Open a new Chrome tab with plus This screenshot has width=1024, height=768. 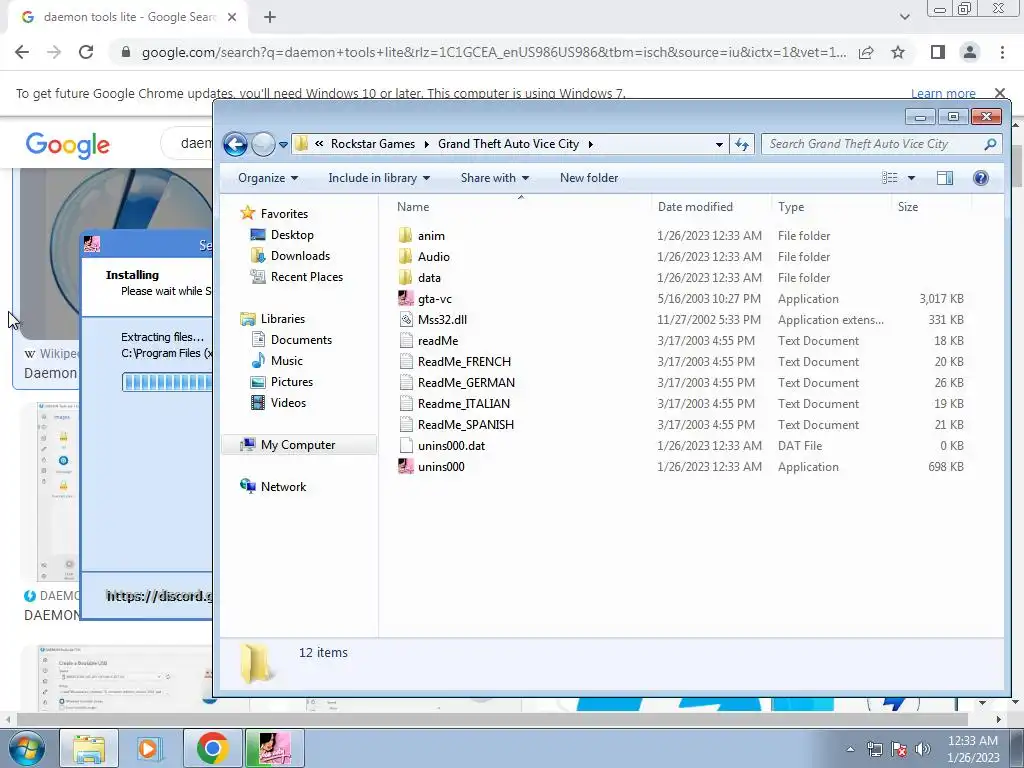coord(270,18)
